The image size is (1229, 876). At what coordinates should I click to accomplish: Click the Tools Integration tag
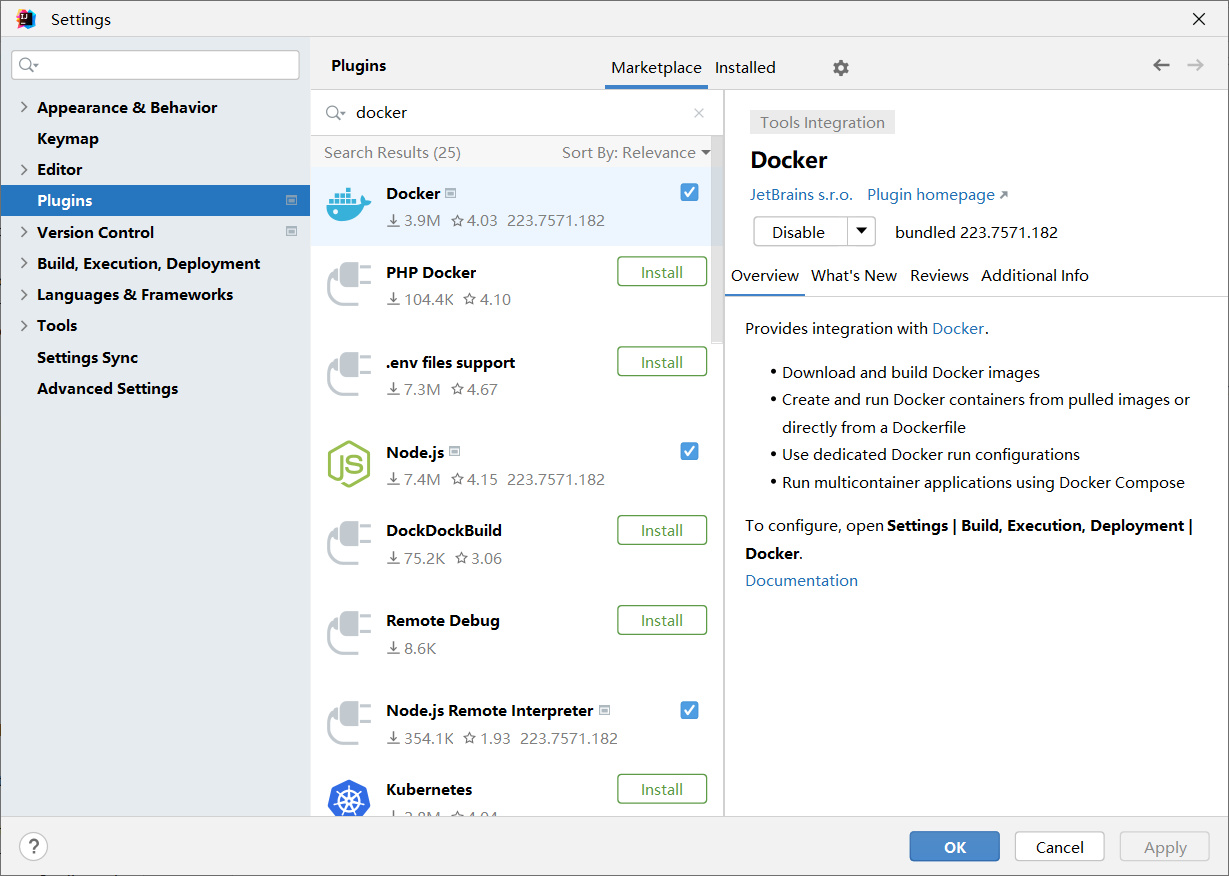pos(822,122)
